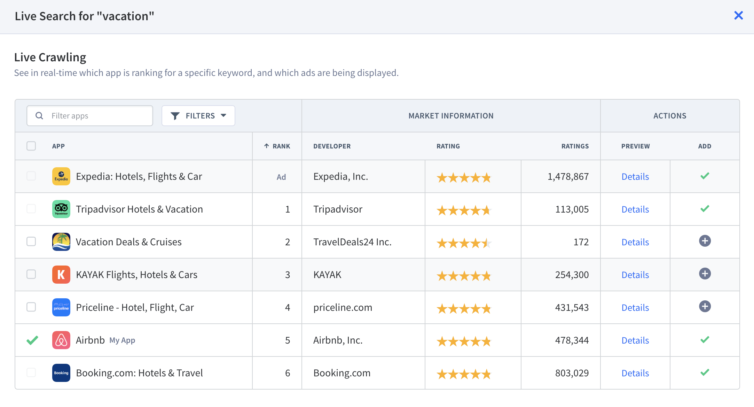This screenshot has height=407, width=754.
Task: Add Vacation Deals & Cruises with plus icon
Action: pyautogui.click(x=704, y=242)
